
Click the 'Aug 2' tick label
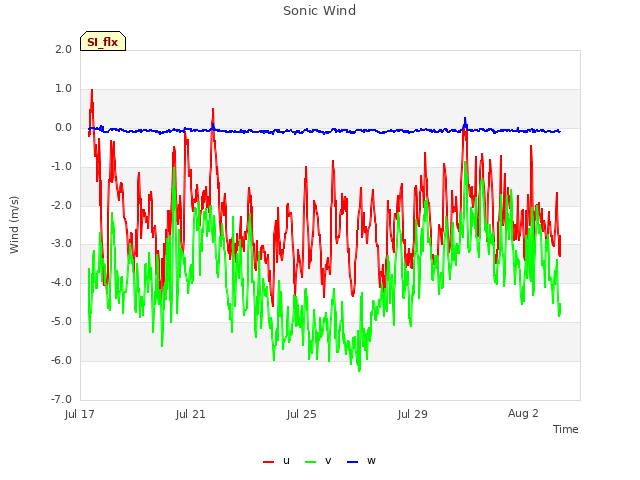tap(523, 413)
